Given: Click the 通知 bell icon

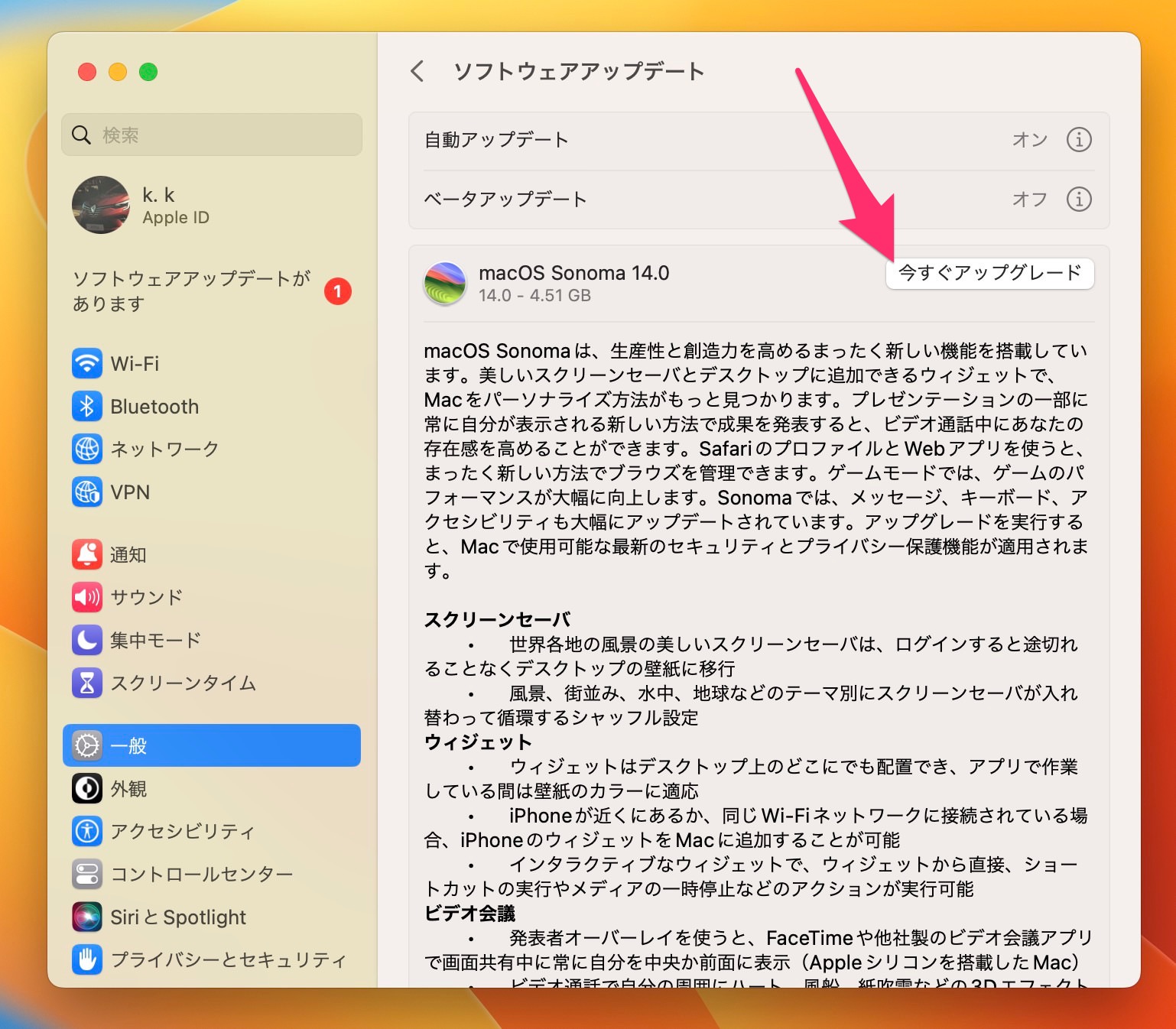Looking at the screenshot, I should [87, 554].
